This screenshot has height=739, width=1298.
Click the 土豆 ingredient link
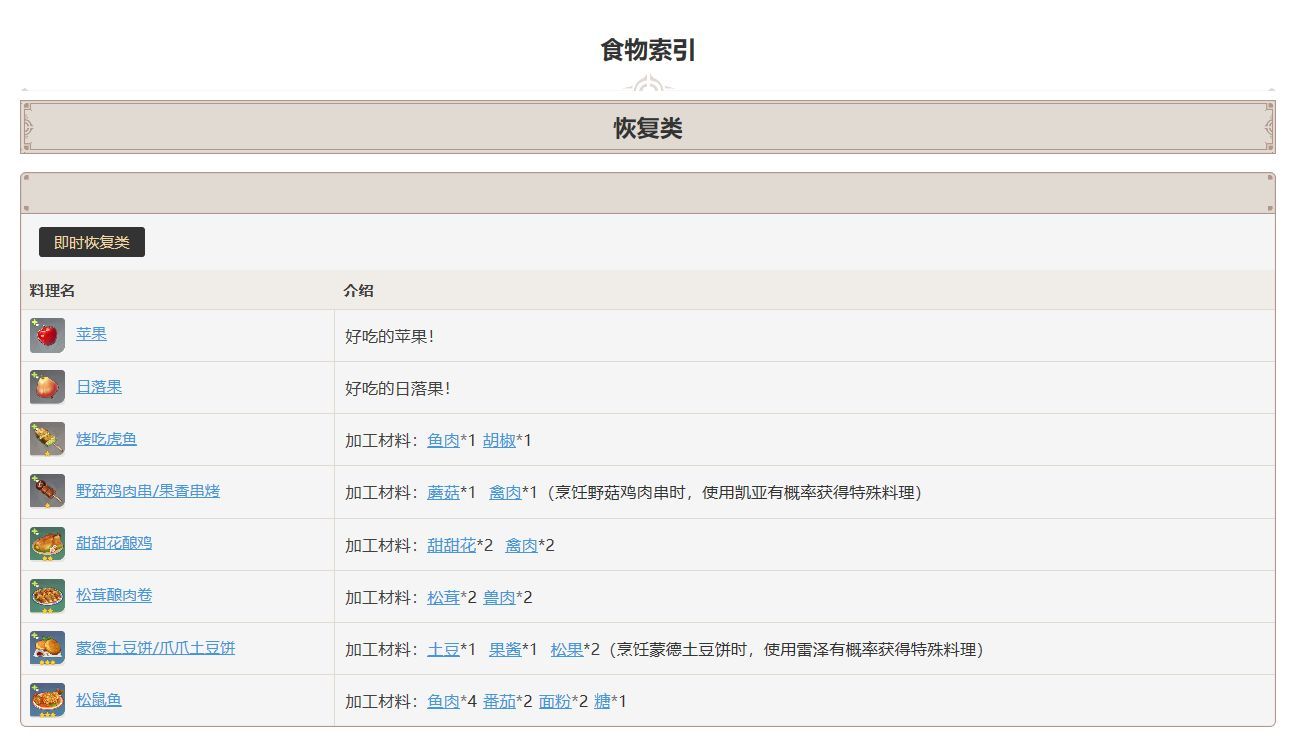pyautogui.click(x=443, y=648)
